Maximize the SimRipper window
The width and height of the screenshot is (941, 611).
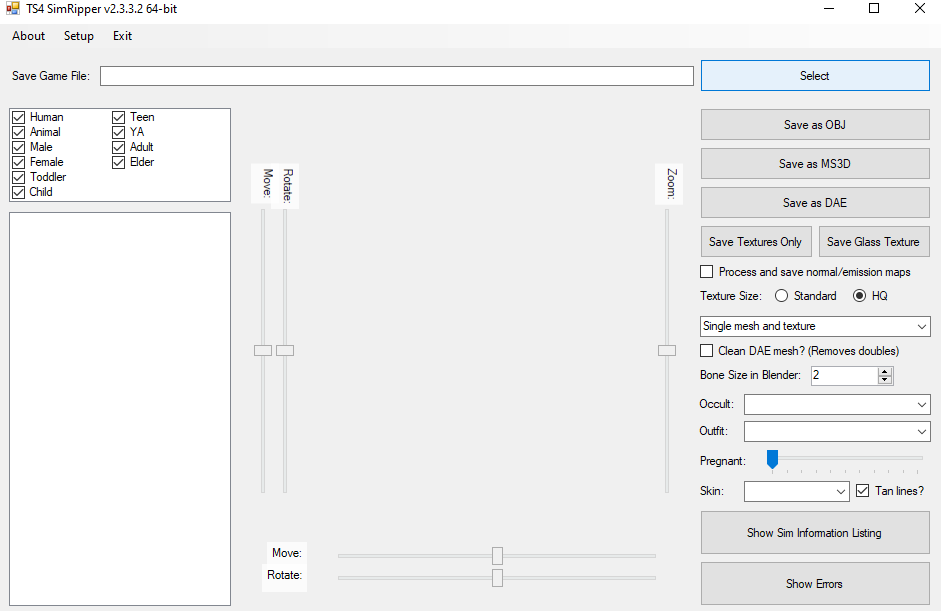(x=874, y=8)
